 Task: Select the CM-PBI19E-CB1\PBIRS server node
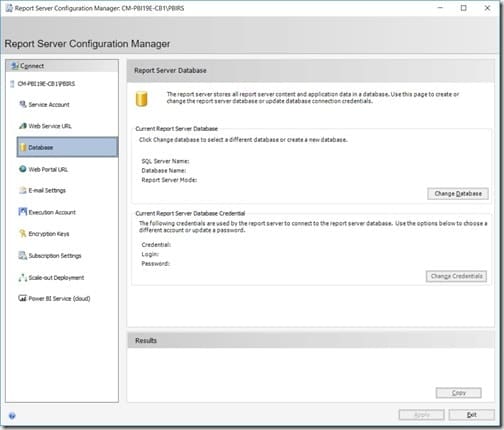[46, 84]
